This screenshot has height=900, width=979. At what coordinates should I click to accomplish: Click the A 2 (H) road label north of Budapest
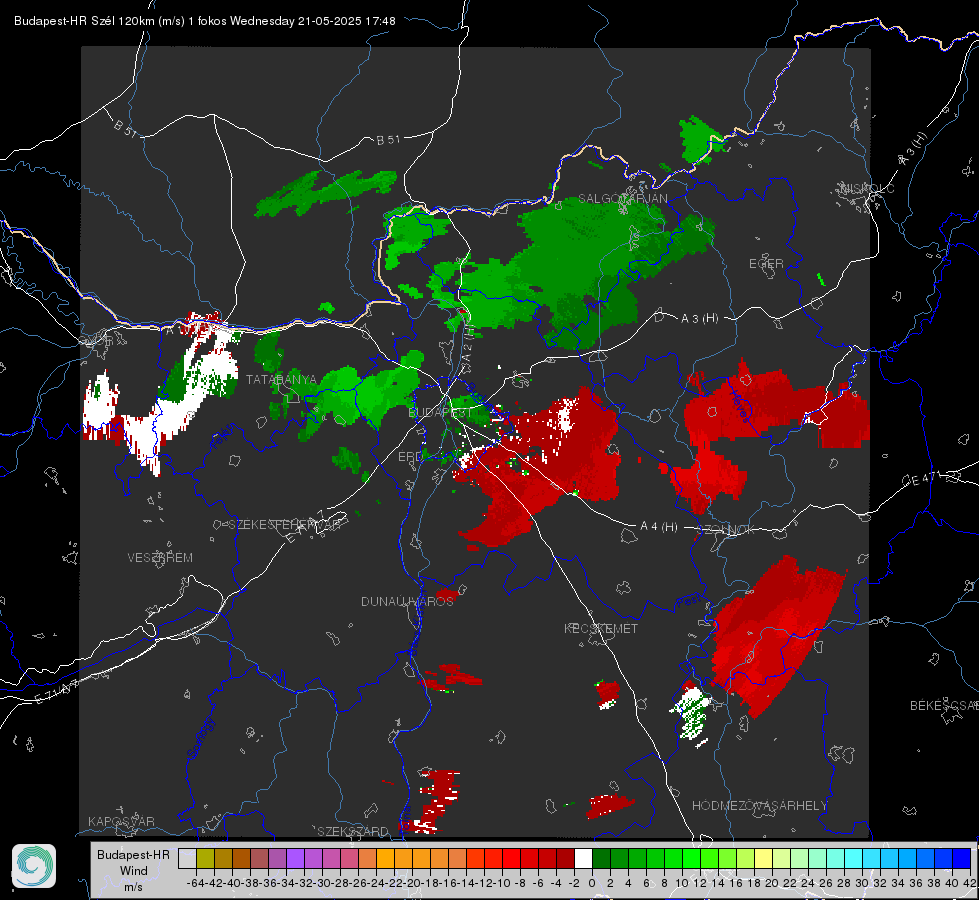[468, 345]
